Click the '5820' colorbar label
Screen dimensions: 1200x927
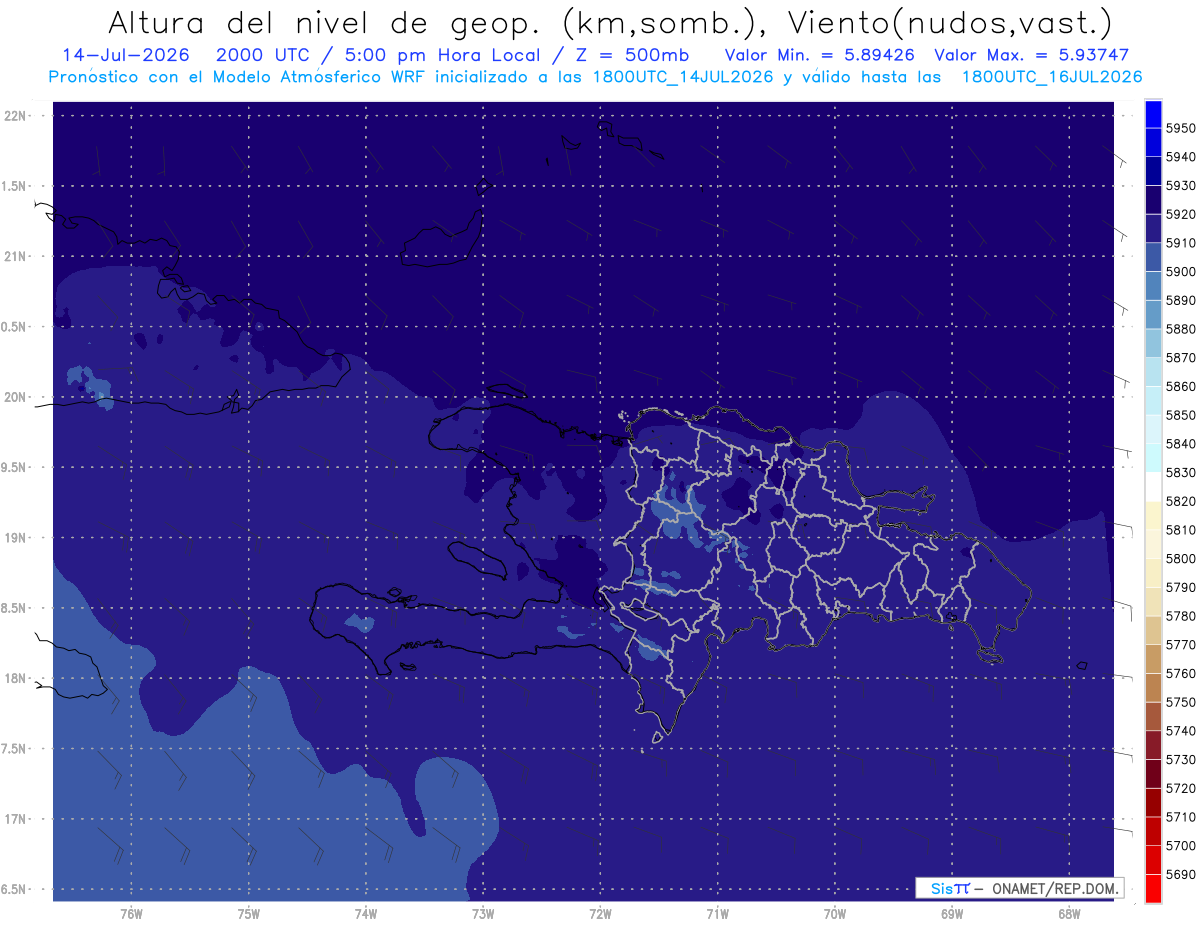click(x=1180, y=501)
